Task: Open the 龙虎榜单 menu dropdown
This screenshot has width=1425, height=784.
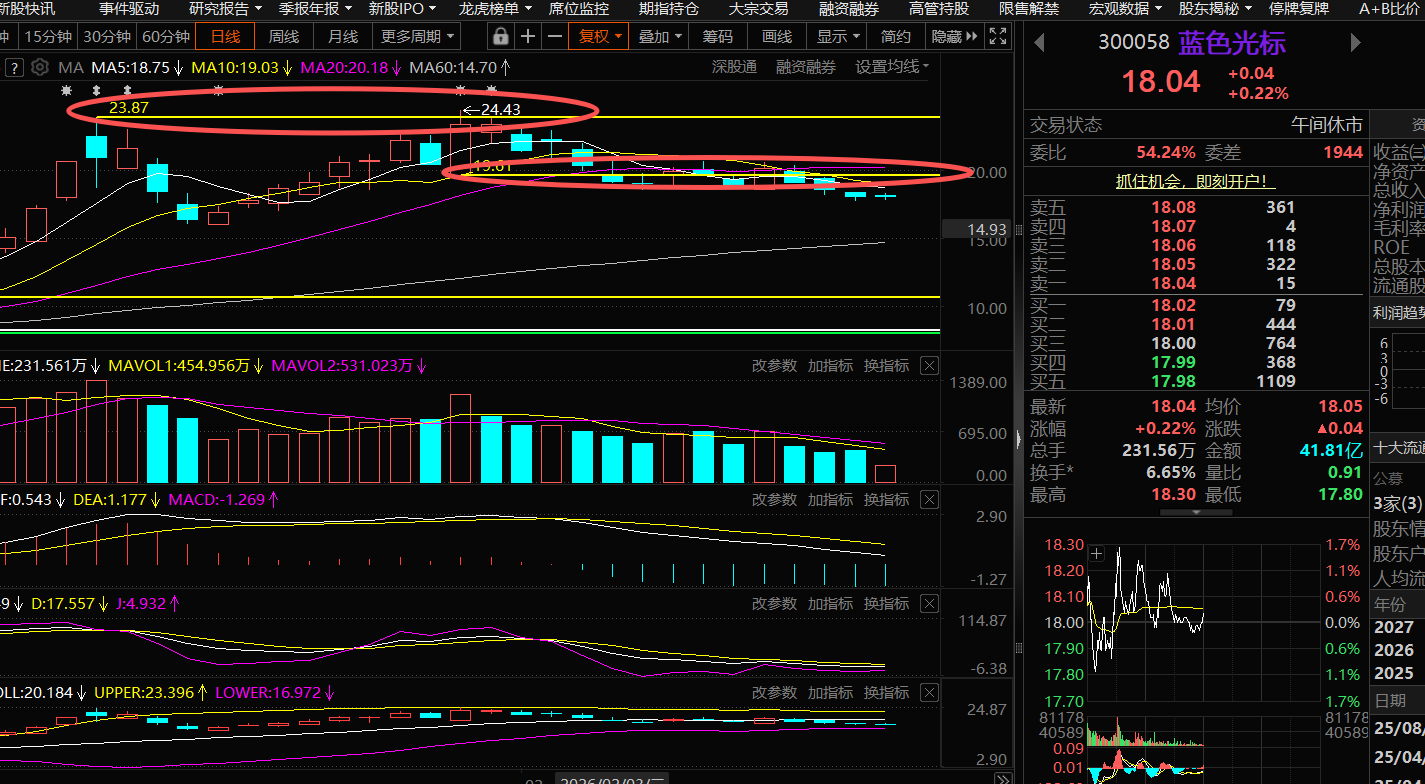Action: tap(495, 9)
